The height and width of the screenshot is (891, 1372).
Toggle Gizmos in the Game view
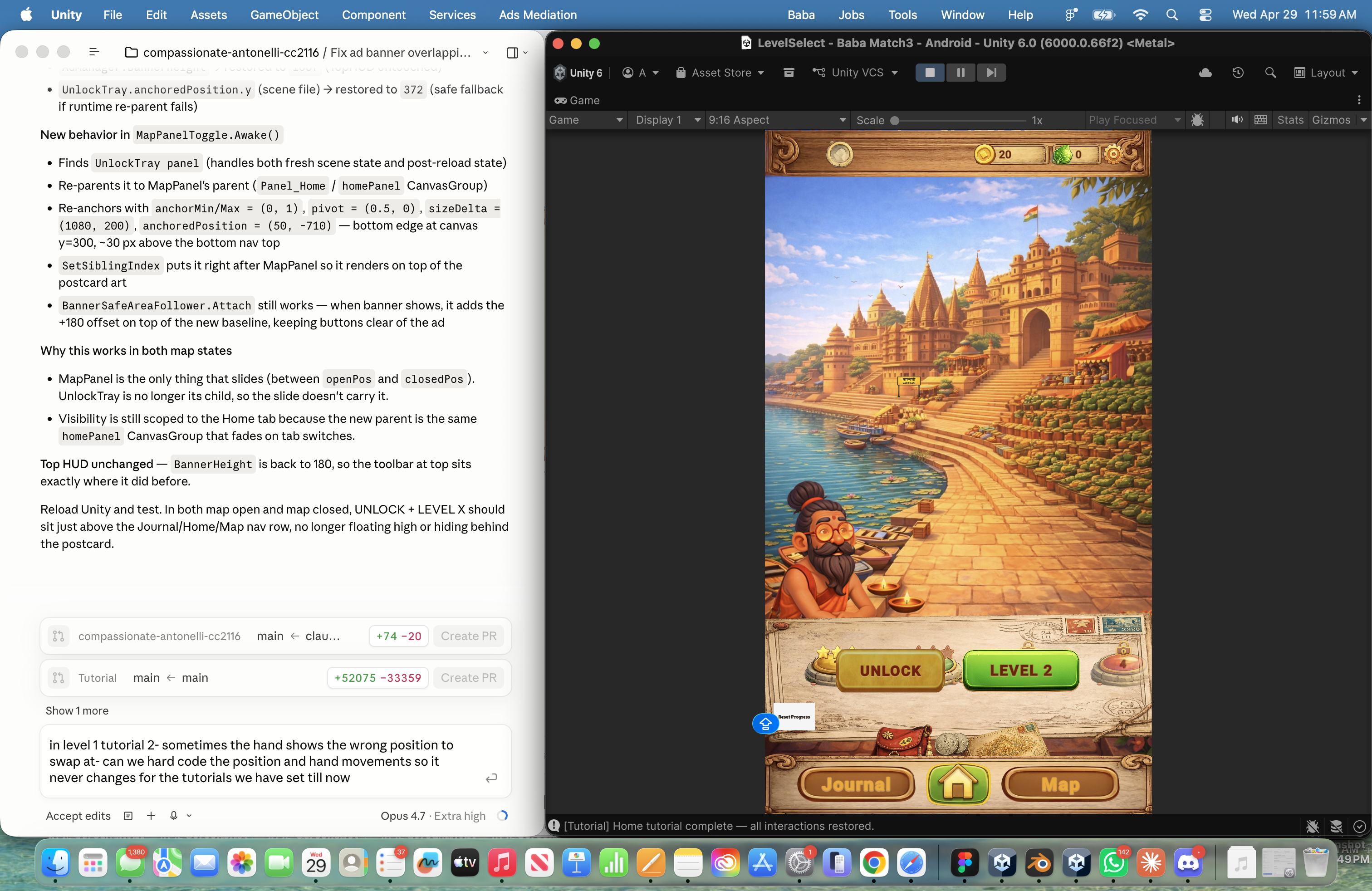click(x=1331, y=120)
